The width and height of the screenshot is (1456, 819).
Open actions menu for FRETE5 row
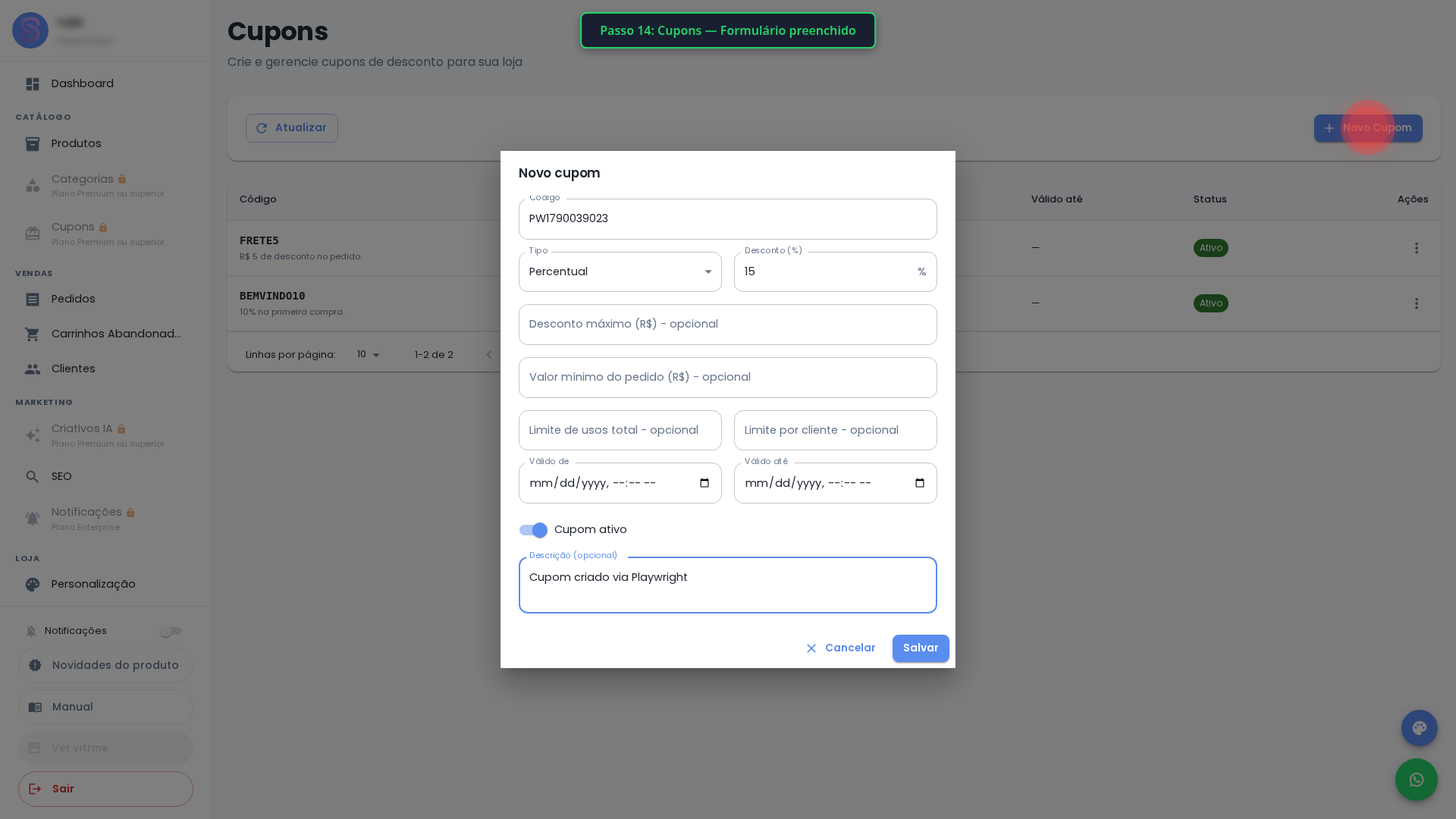click(x=1417, y=248)
